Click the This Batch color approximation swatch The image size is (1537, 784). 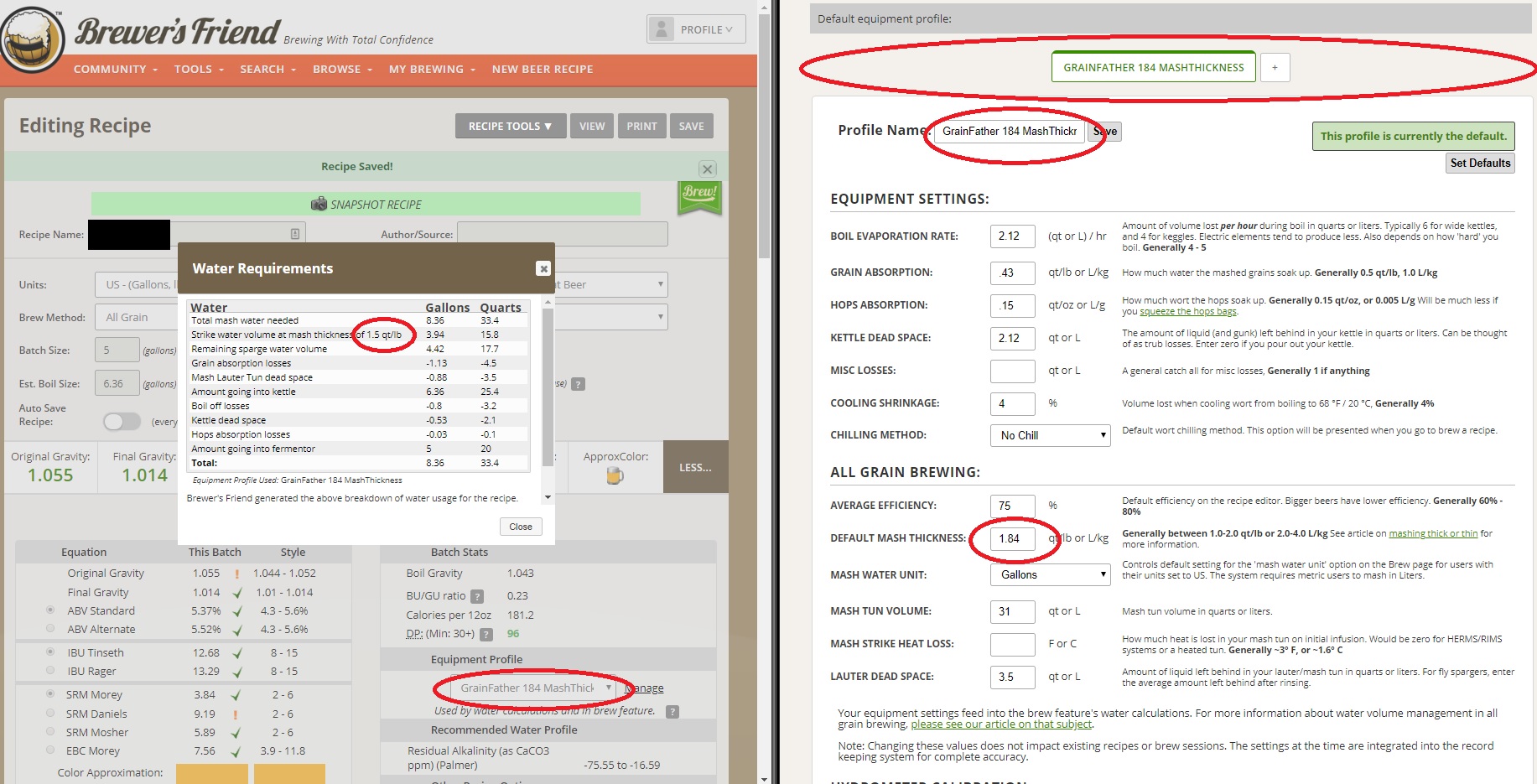click(x=211, y=773)
